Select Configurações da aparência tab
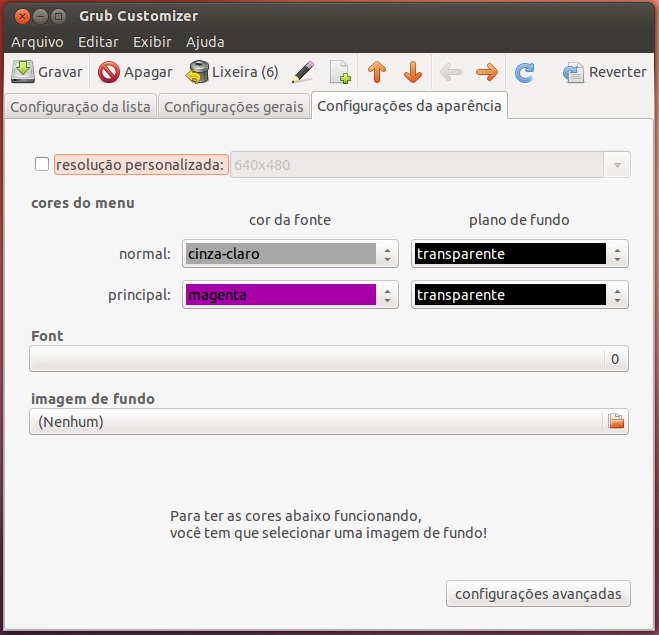The width and height of the screenshot is (659, 635). [409, 106]
